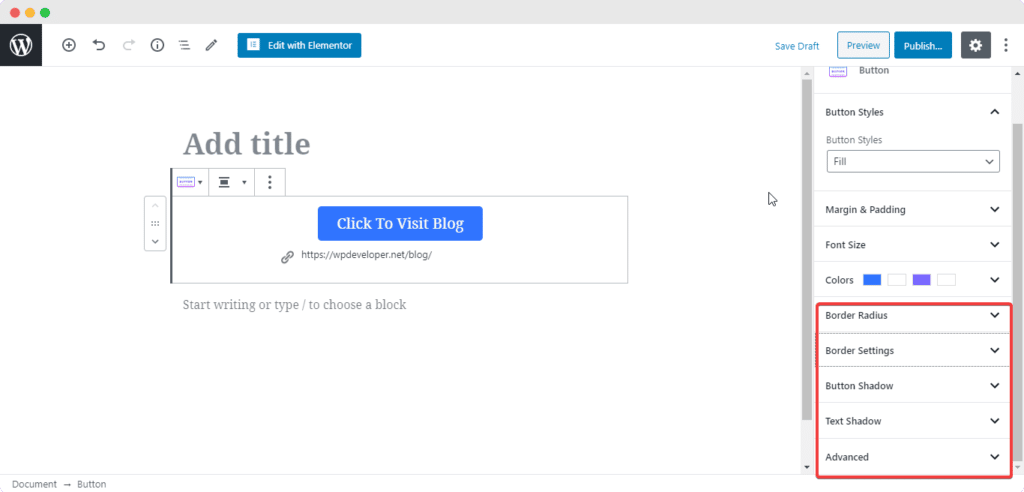The width and height of the screenshot is (1024, 492).
Task: Select the blue color swatch in Colors
Action: [871, 280]
